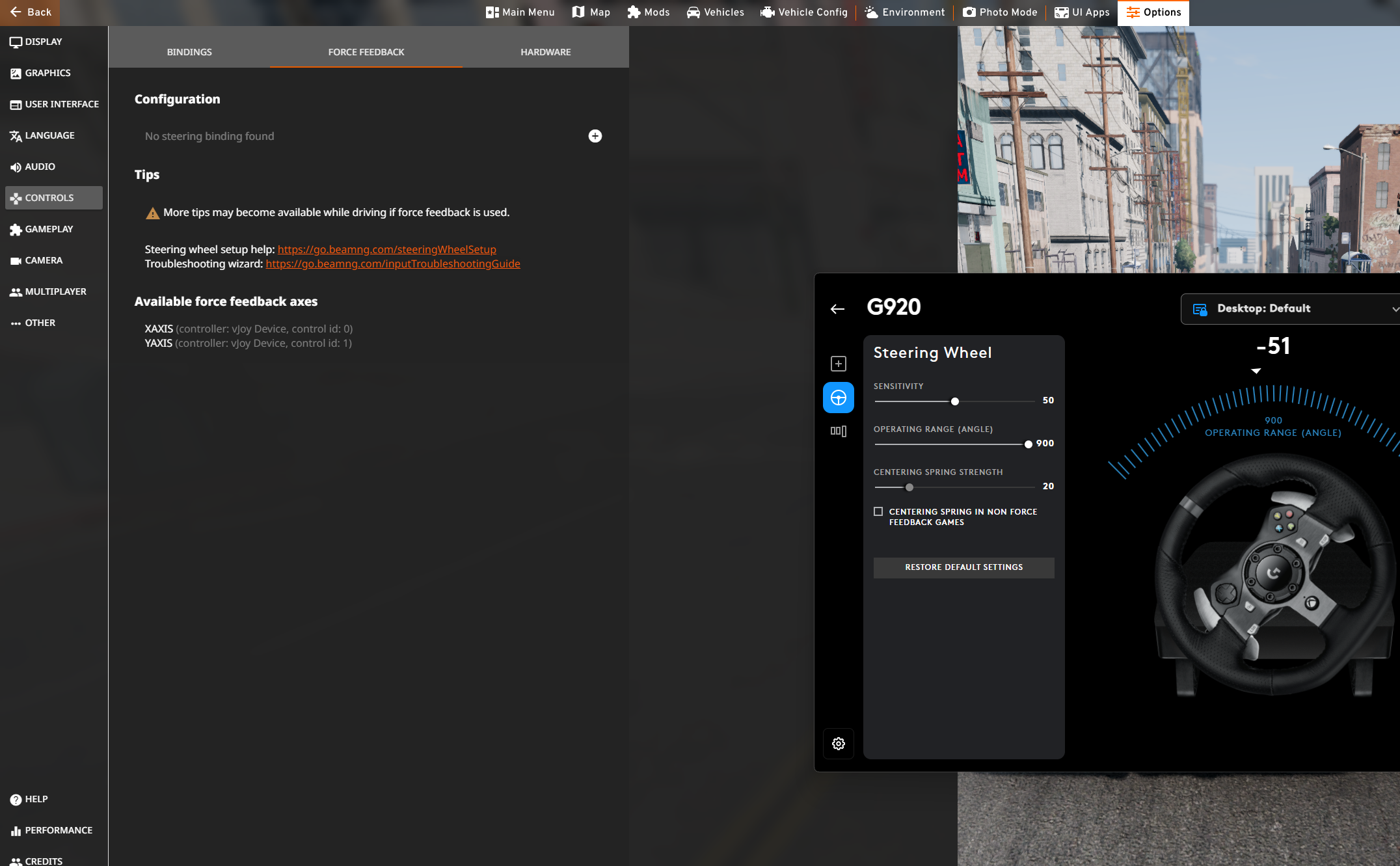The image size is (1400, 866).
Task: Click the Centering Spring Strength slider handle
Action: click(909, 487)
